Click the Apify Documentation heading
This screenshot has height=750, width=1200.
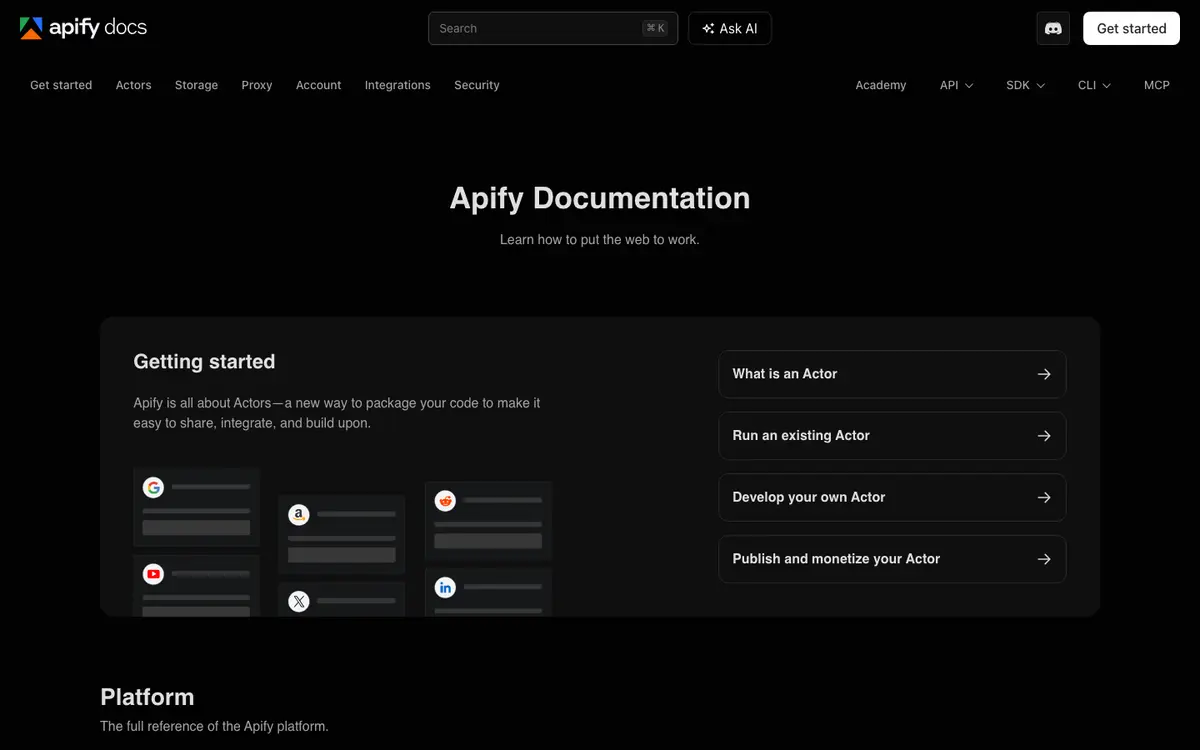coord(600,198)
